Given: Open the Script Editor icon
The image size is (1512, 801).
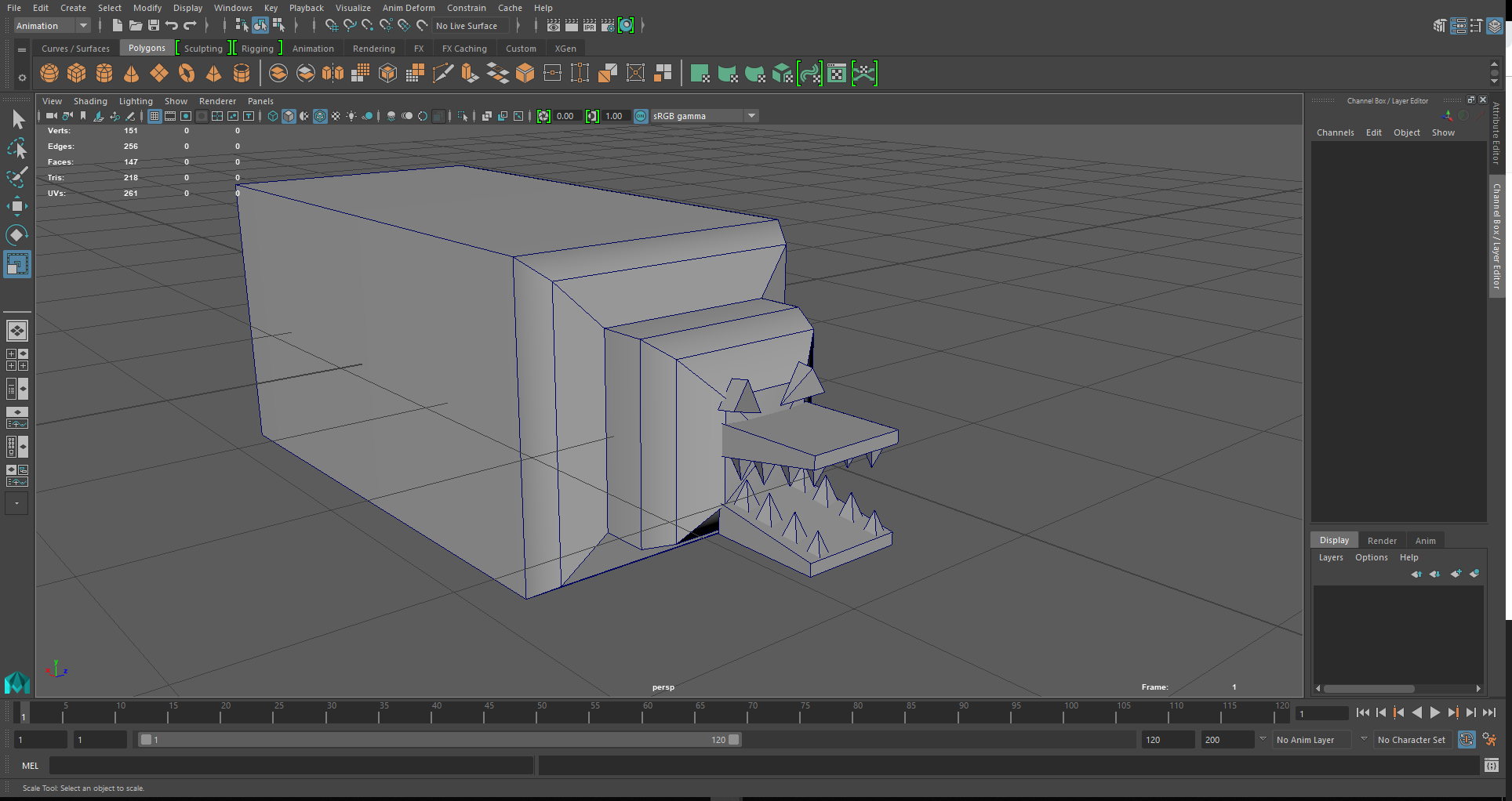Looking at the screenshot, I should pos(1491,766).
